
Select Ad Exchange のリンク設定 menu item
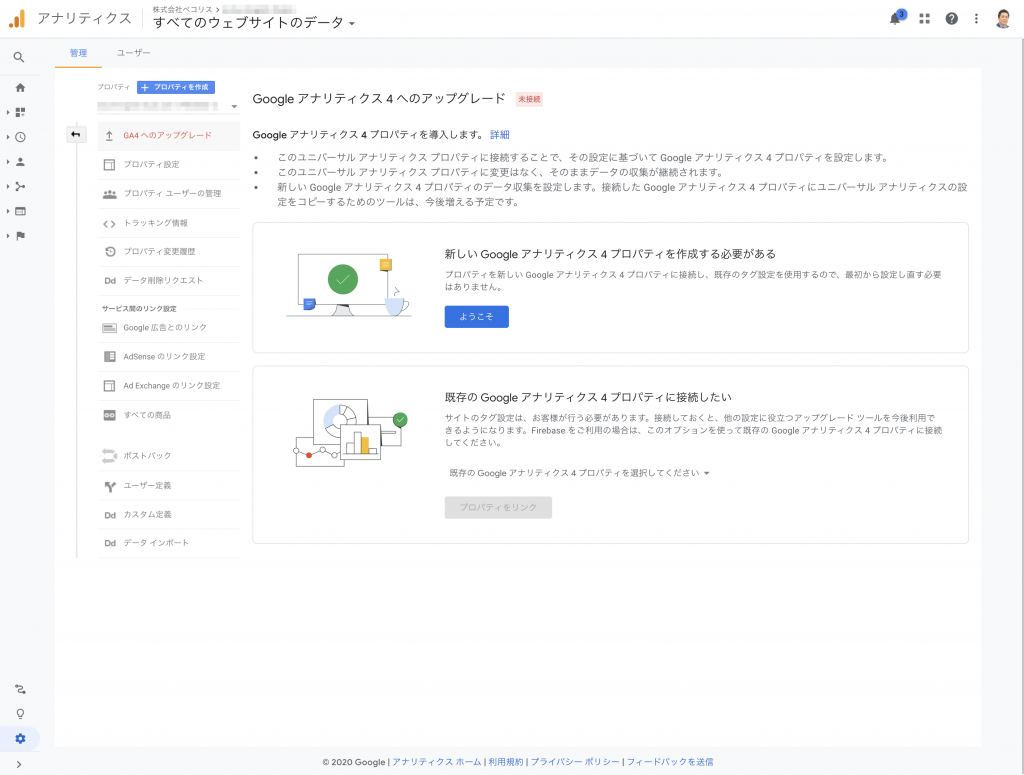169,386
